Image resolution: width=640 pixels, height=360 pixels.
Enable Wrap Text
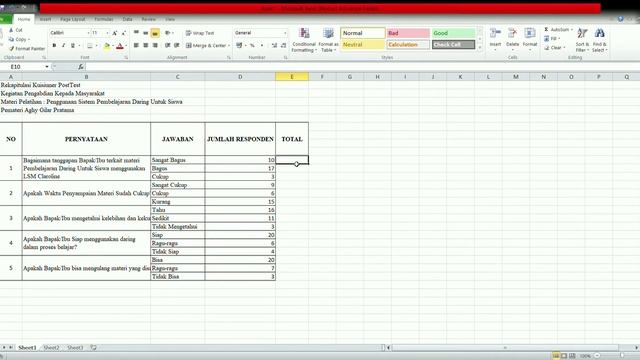200,33
